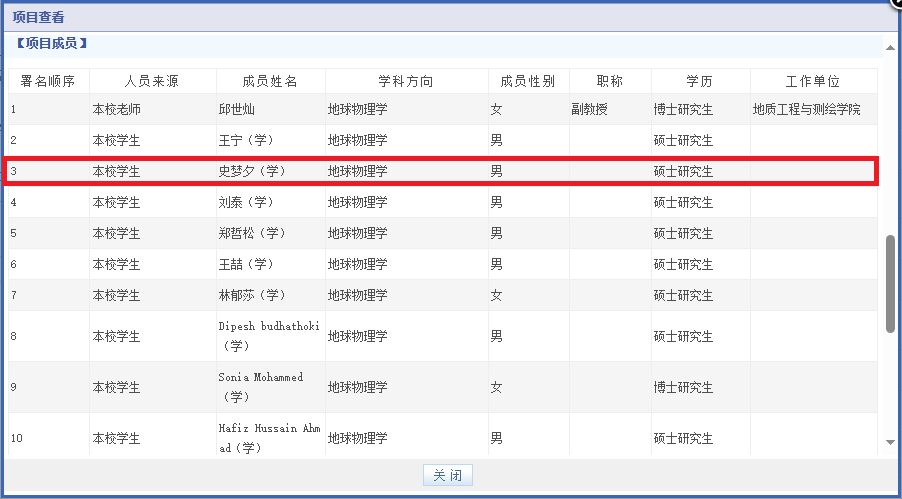Click the scrollbar down arrow

(x=890, y=442)
